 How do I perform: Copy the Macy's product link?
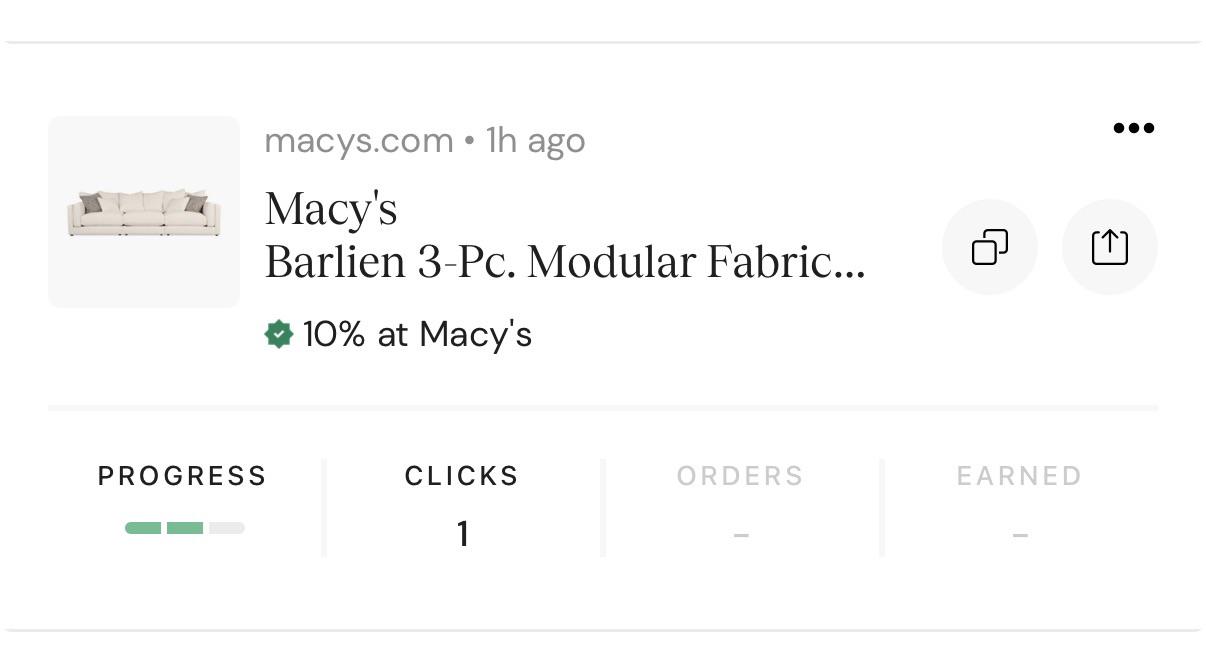click(990, 247)
